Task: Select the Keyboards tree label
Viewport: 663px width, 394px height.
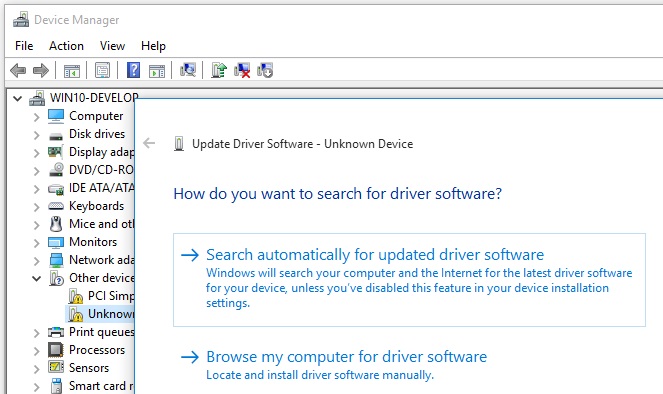Action: [96, 206]
